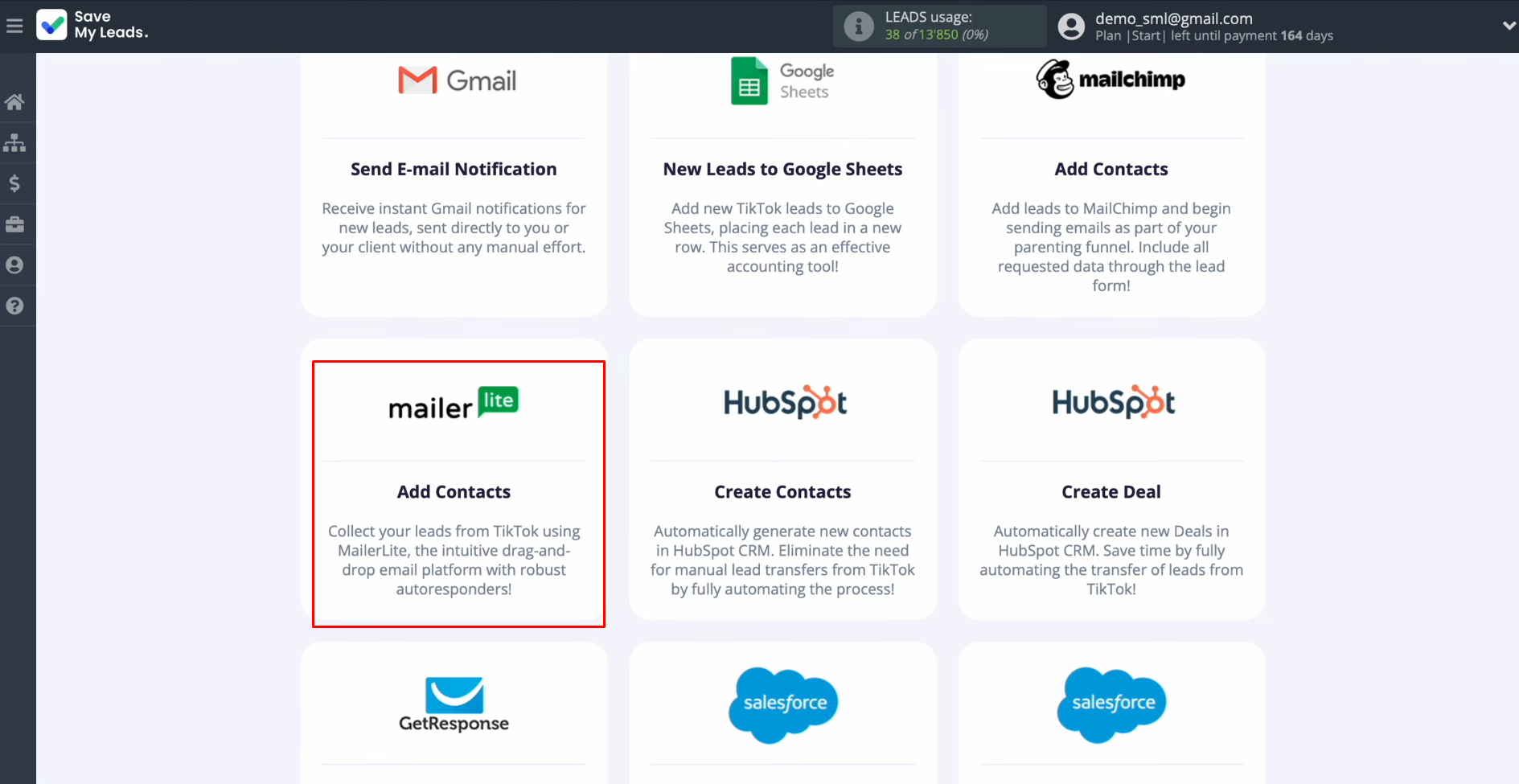Click the Google Sheets logo

(782, 80)
